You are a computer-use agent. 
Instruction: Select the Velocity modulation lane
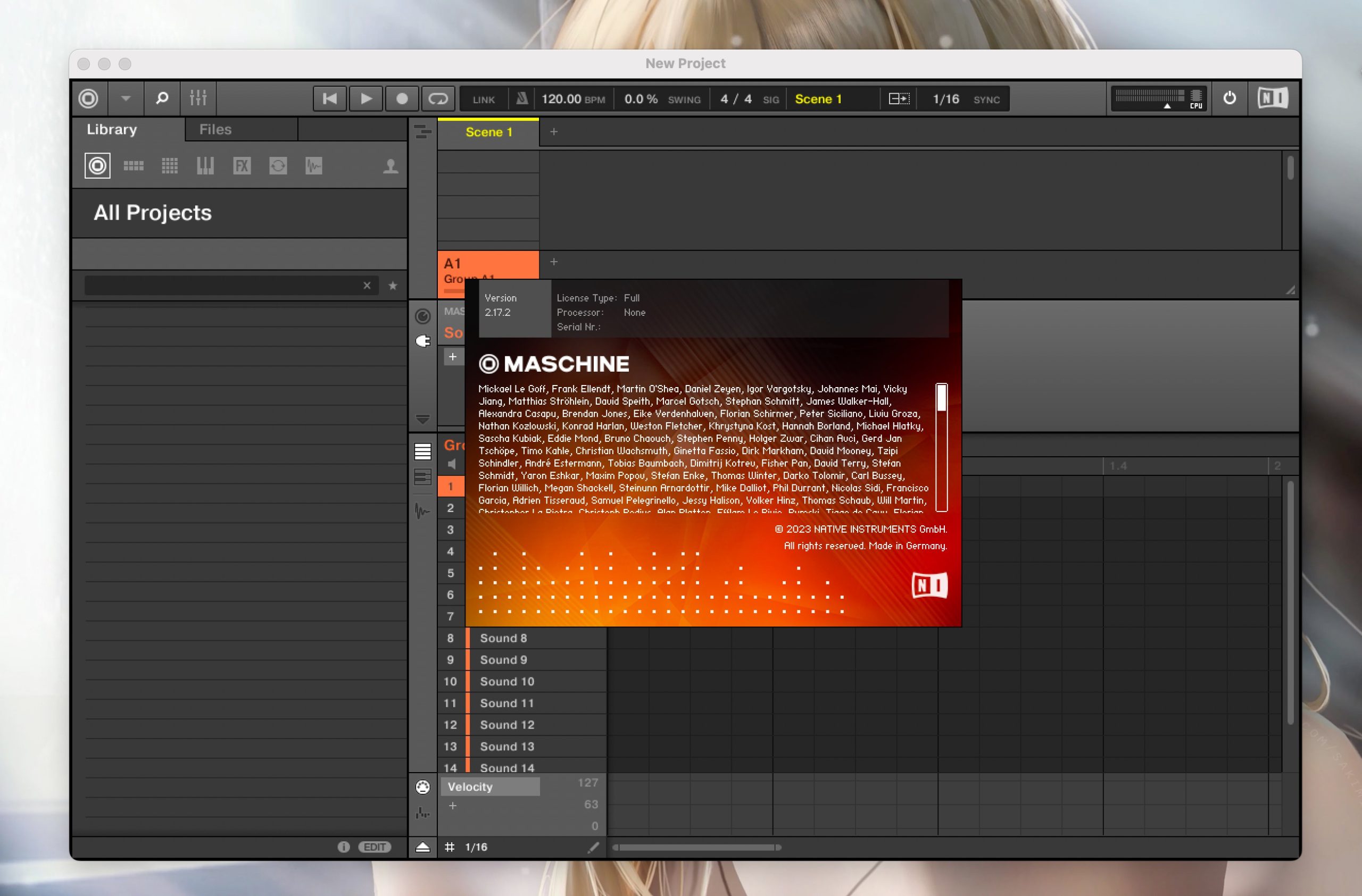(x=490, y=787)
